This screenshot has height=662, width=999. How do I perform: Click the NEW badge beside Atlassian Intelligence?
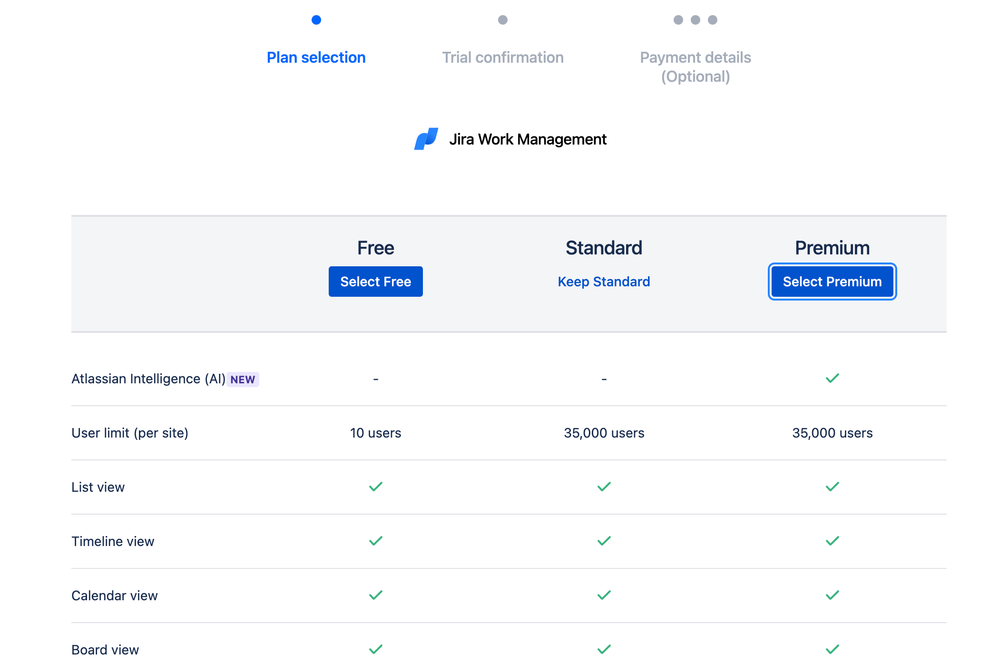(243, 380)
